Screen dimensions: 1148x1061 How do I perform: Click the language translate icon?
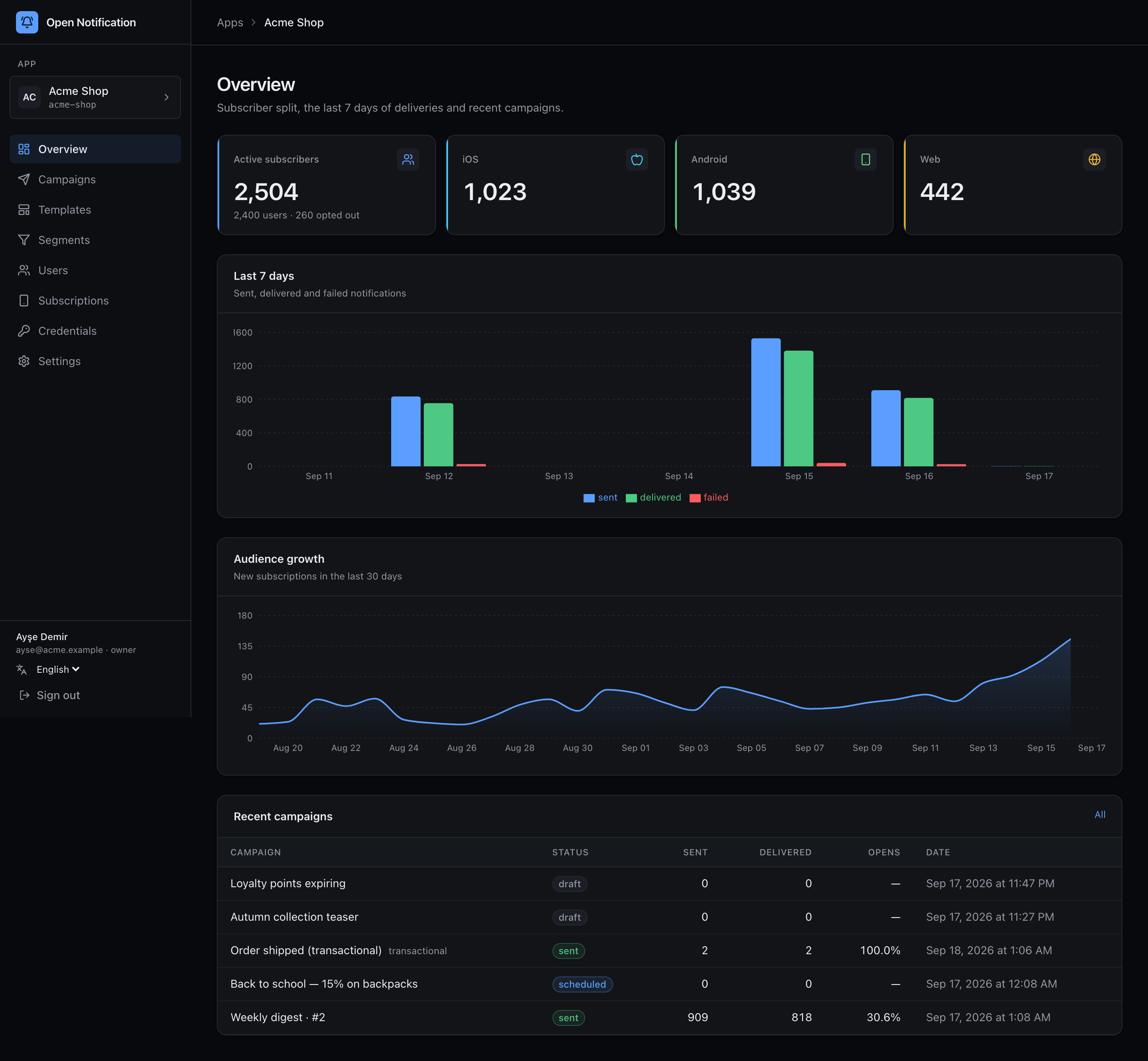pos(22,670)
